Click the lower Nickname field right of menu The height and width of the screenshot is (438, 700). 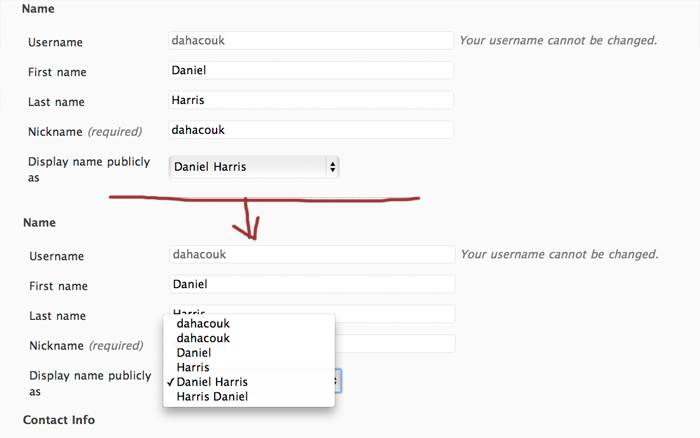click(395, 344)
